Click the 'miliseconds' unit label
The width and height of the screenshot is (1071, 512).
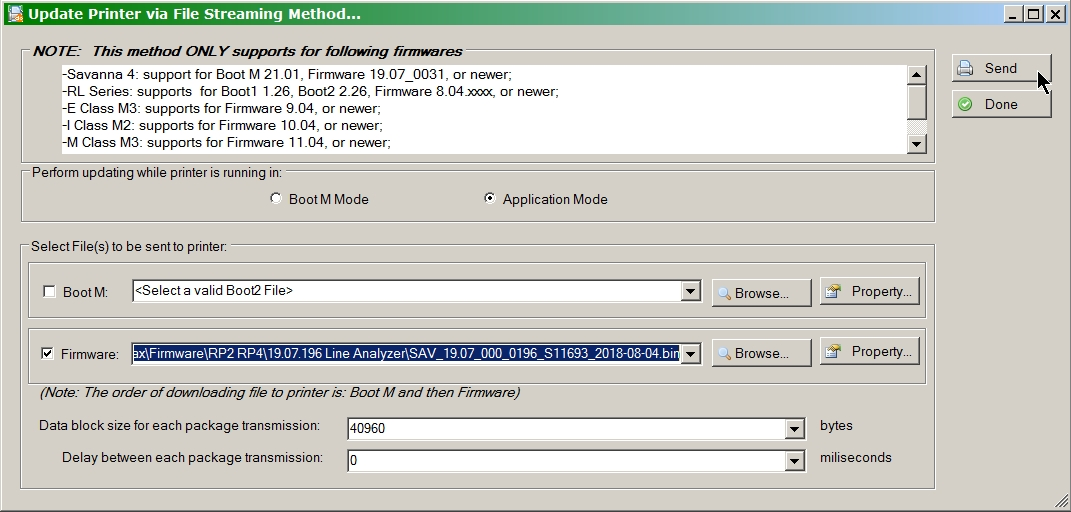point(856,457)
